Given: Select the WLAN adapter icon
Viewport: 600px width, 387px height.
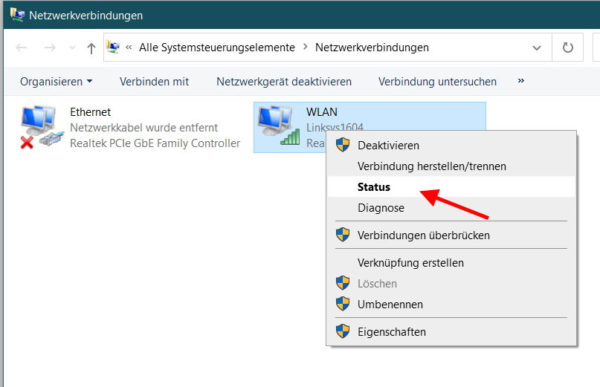Looking at the screenshot, I should tap(279, 126).
